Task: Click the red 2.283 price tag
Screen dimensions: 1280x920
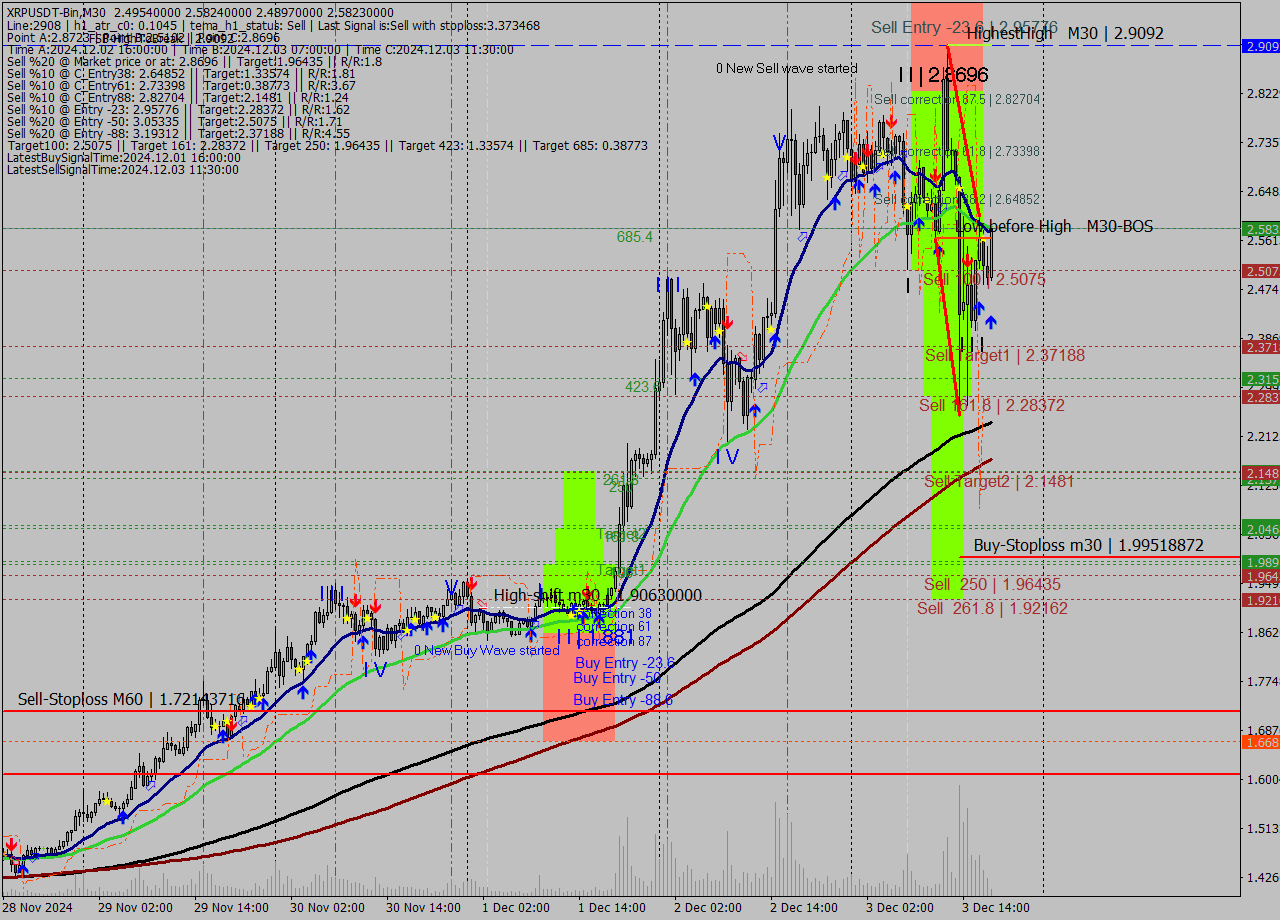Action: pos(1260,397)
